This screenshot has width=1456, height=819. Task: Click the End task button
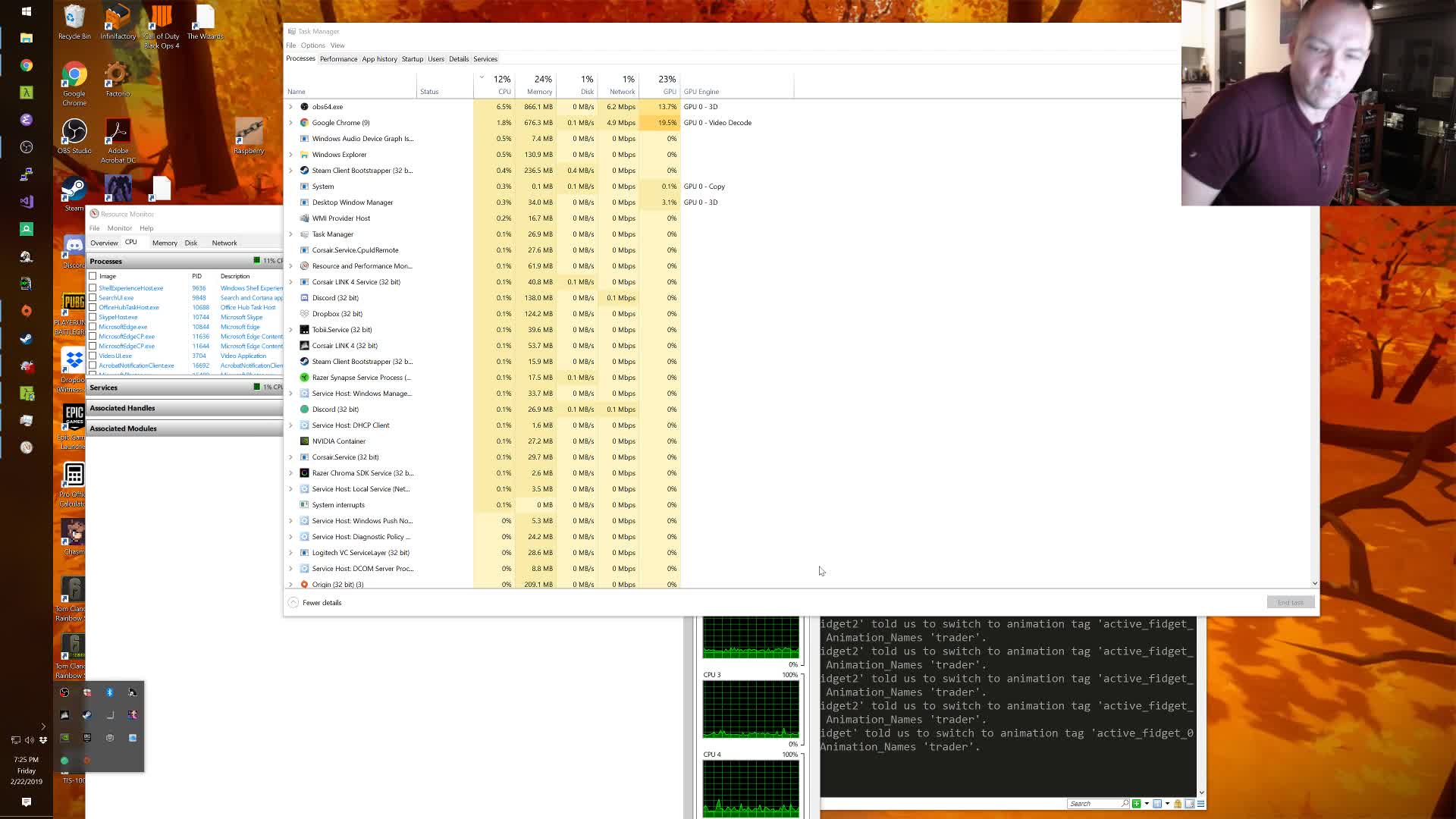(x=1291, y=603)
